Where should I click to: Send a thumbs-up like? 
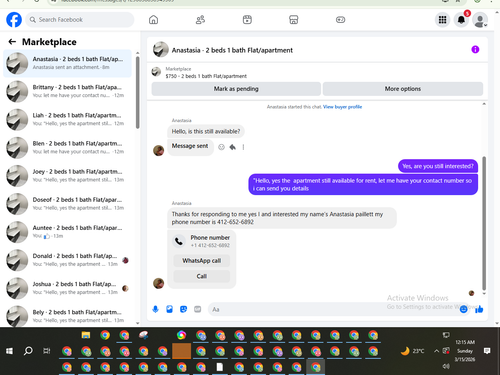point(479,309)
